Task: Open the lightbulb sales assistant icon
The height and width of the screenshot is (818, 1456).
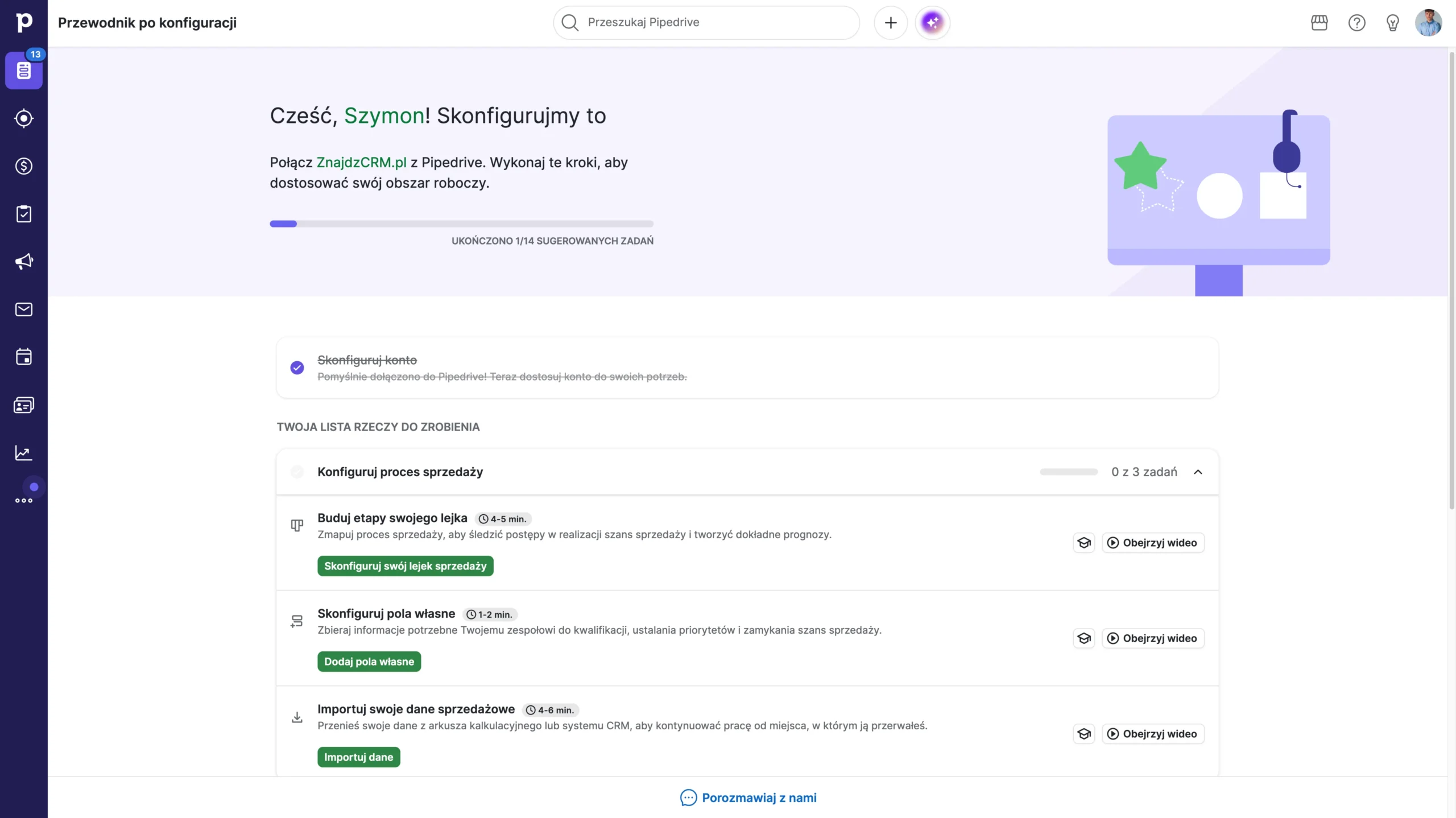Action: (x=1393, y=23)
